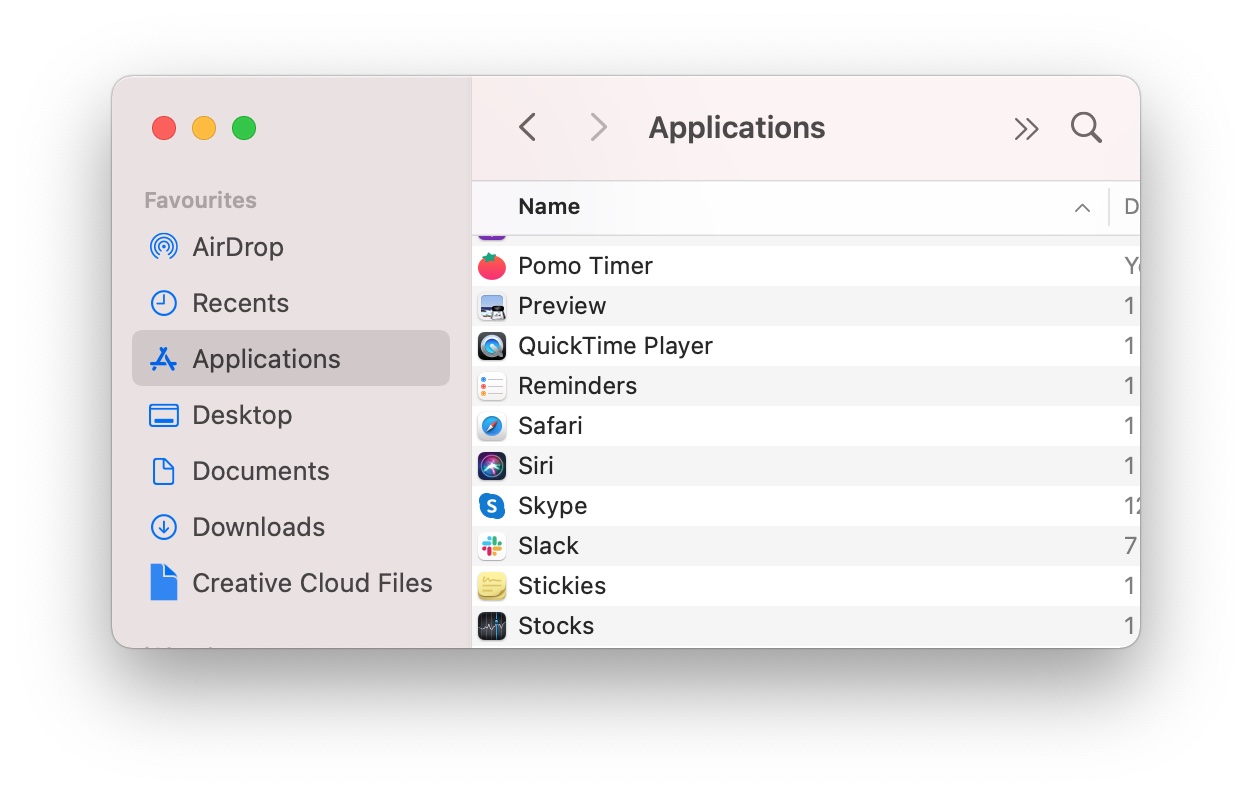Click the Favourites section heading
Screen dimensions: 1252x796
pyautogui.click(x=200, y=200)
